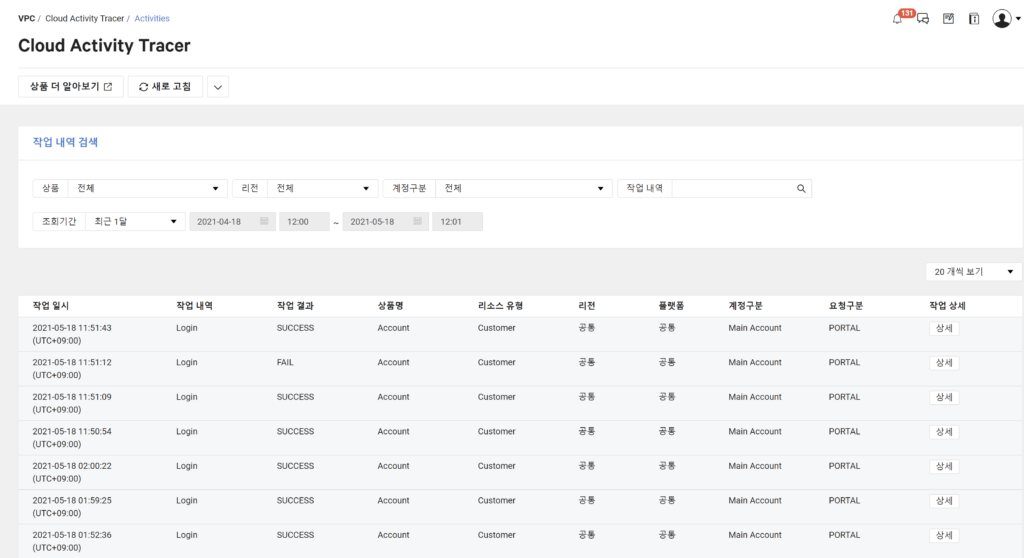Viewport: 1024px width, 558px height.
Task: Open the chat support icon
Action: tap(923, 19)
